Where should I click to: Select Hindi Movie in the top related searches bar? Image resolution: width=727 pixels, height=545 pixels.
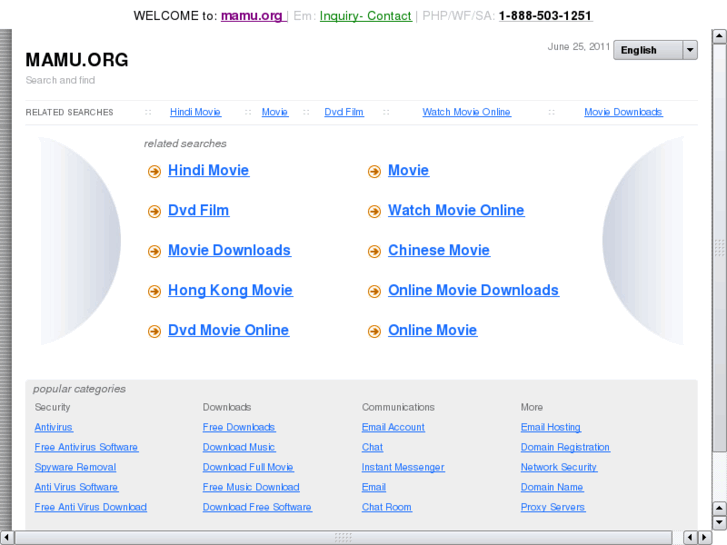(x=195, y=112)
